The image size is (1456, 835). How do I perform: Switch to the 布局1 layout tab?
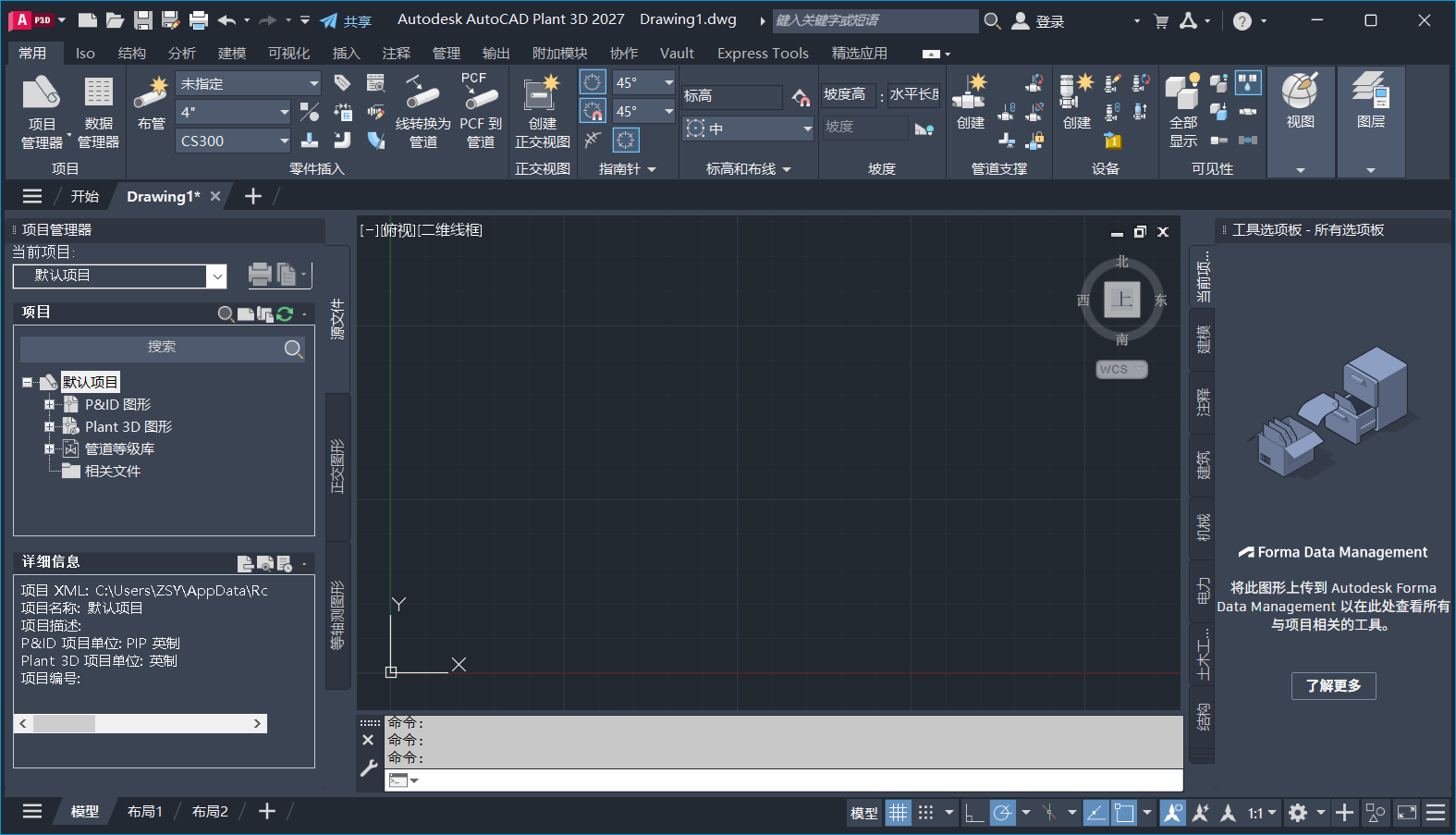[x=145, y=811]
